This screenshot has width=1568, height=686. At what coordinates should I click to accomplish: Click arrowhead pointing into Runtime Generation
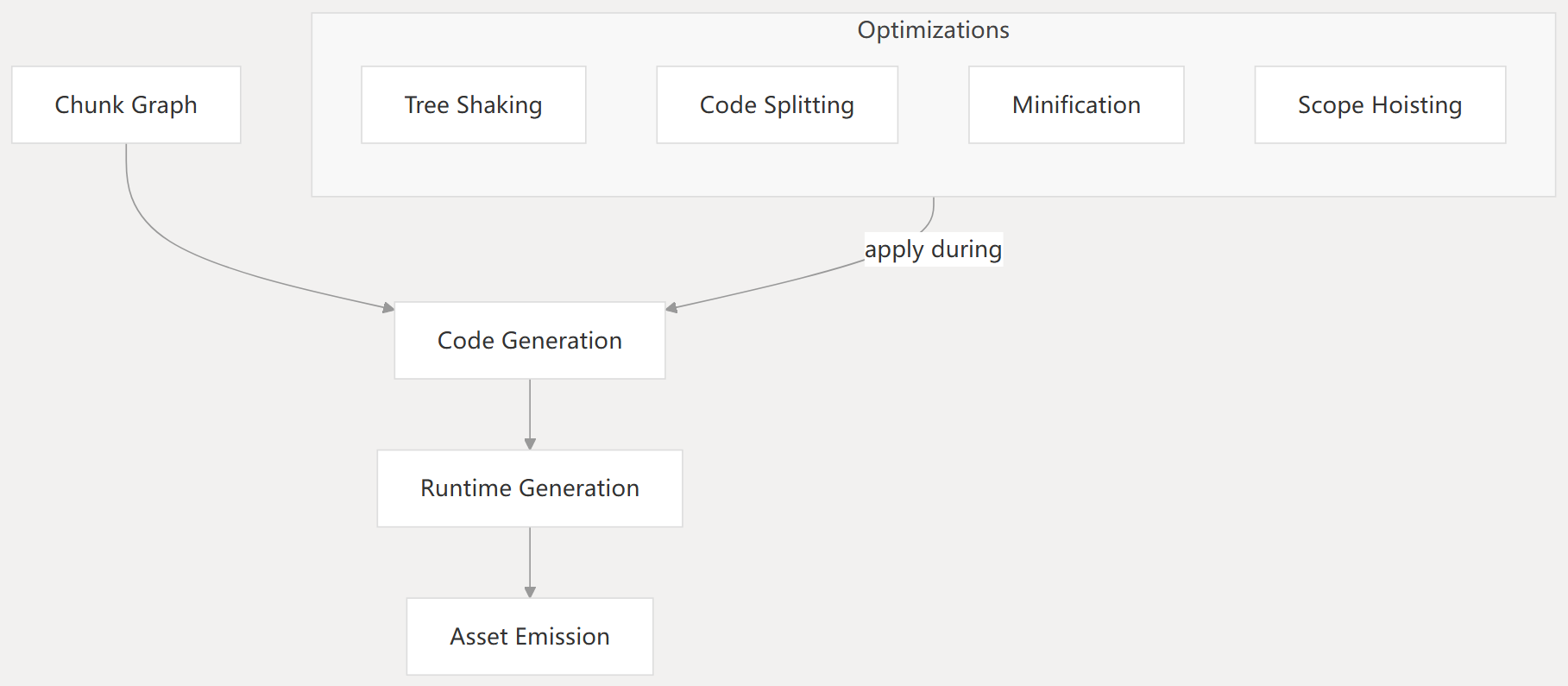point(530,444)
